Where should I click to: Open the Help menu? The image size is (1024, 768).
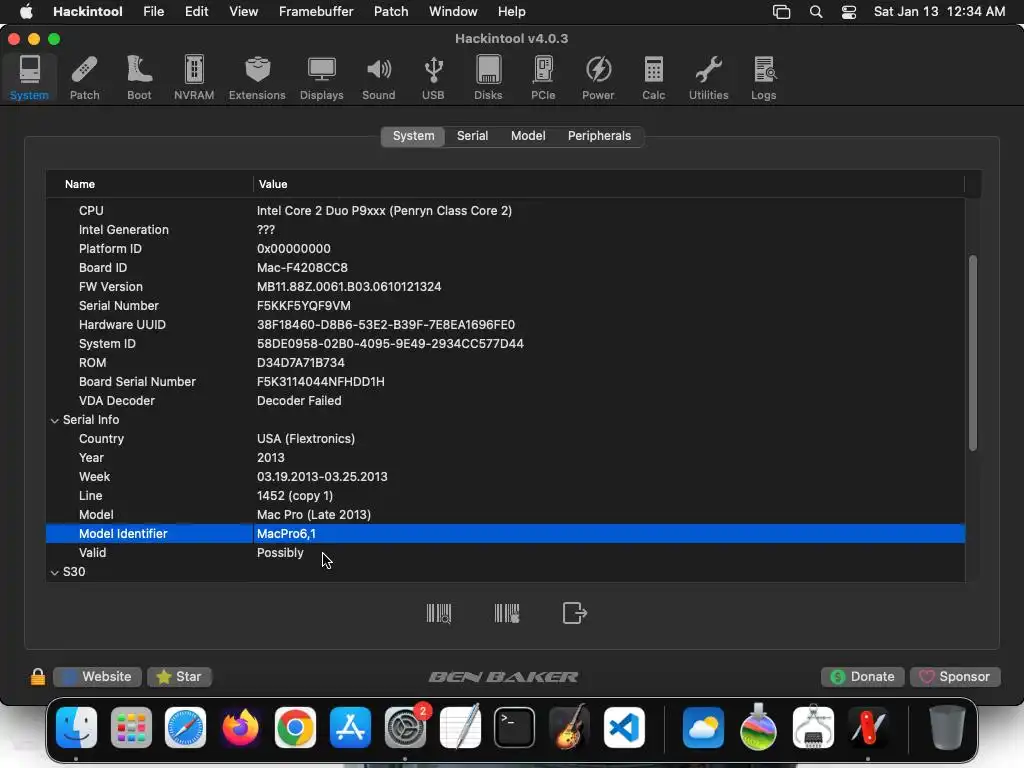pyautogui.click(x=511, y=12)
